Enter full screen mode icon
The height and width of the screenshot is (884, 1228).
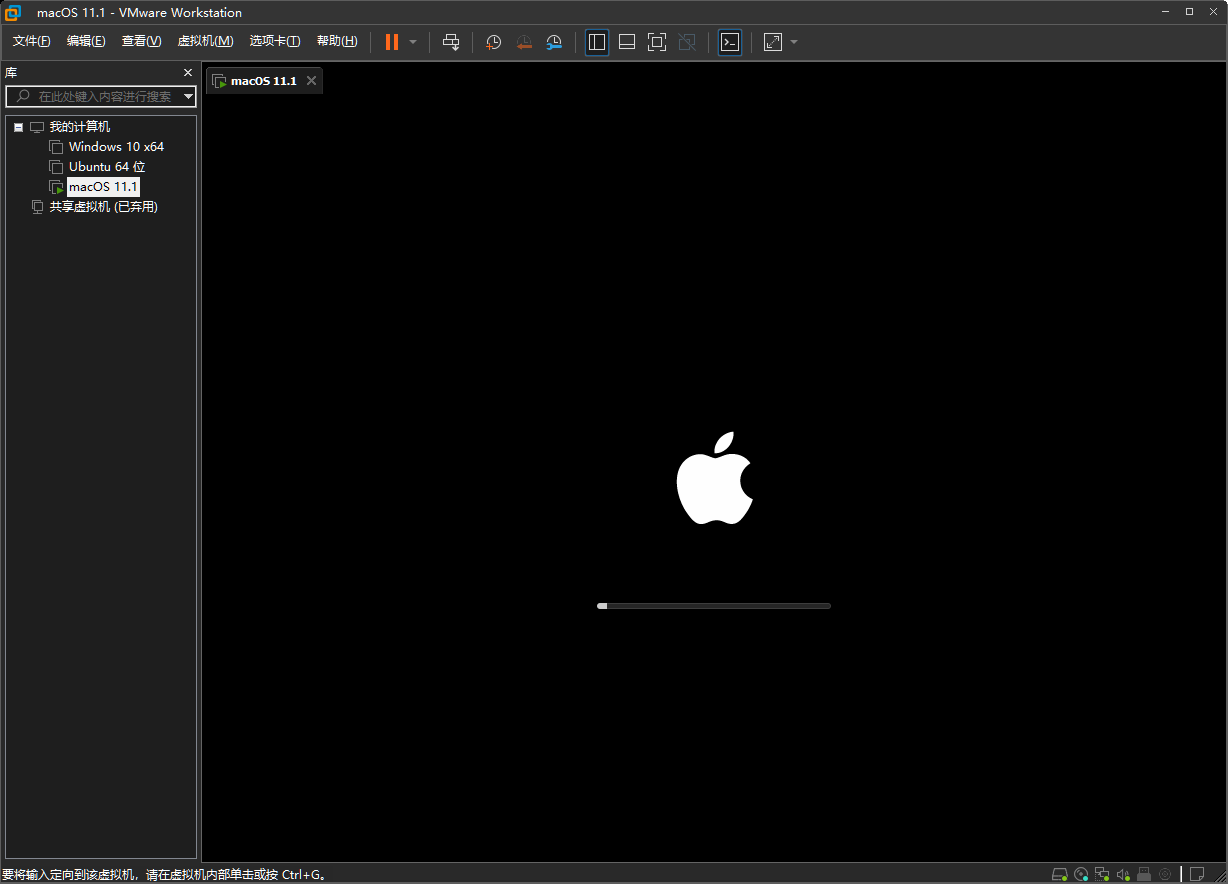tap(657, 42)
